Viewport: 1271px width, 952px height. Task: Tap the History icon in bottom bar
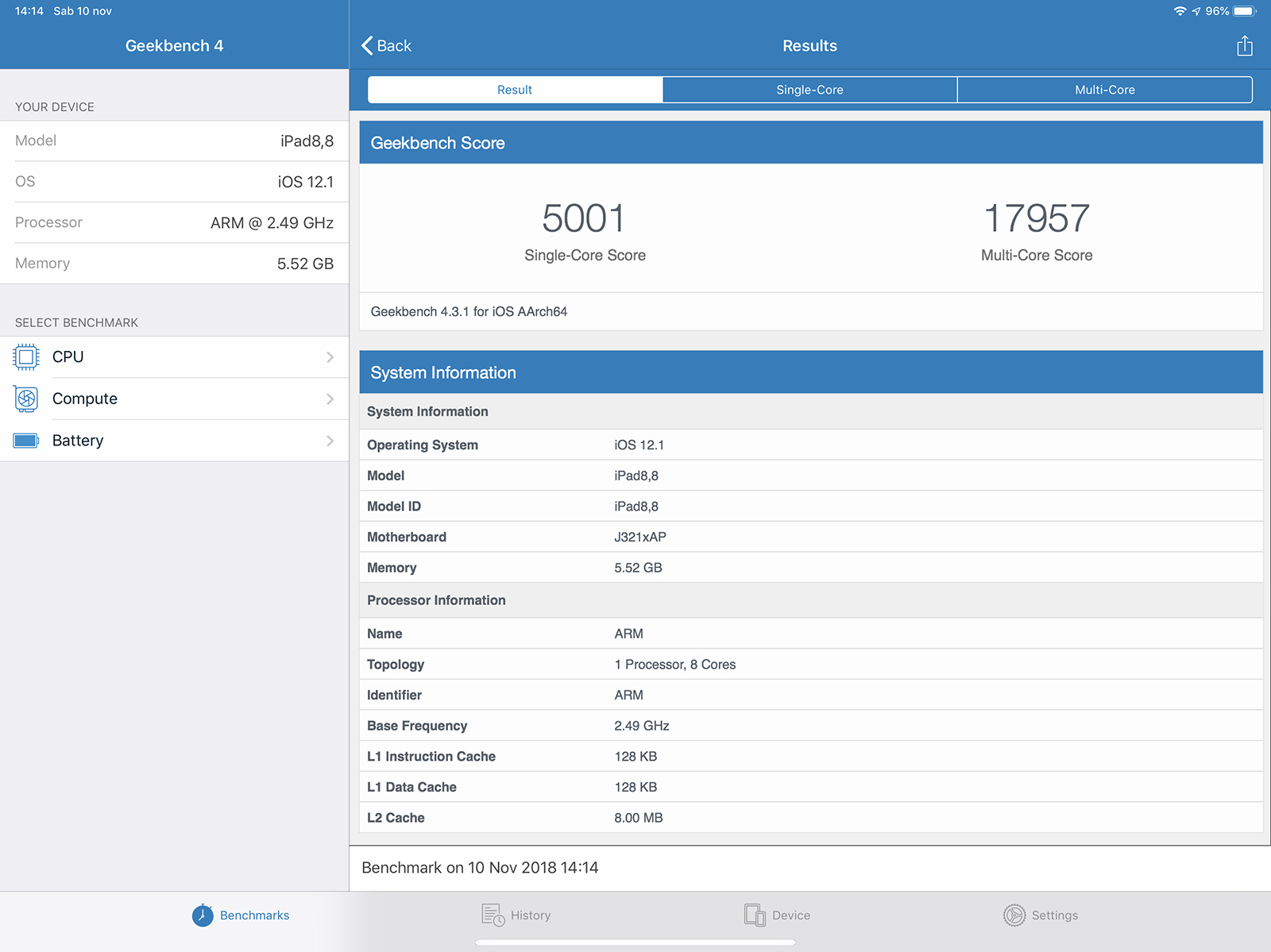(x=493, y=915)
